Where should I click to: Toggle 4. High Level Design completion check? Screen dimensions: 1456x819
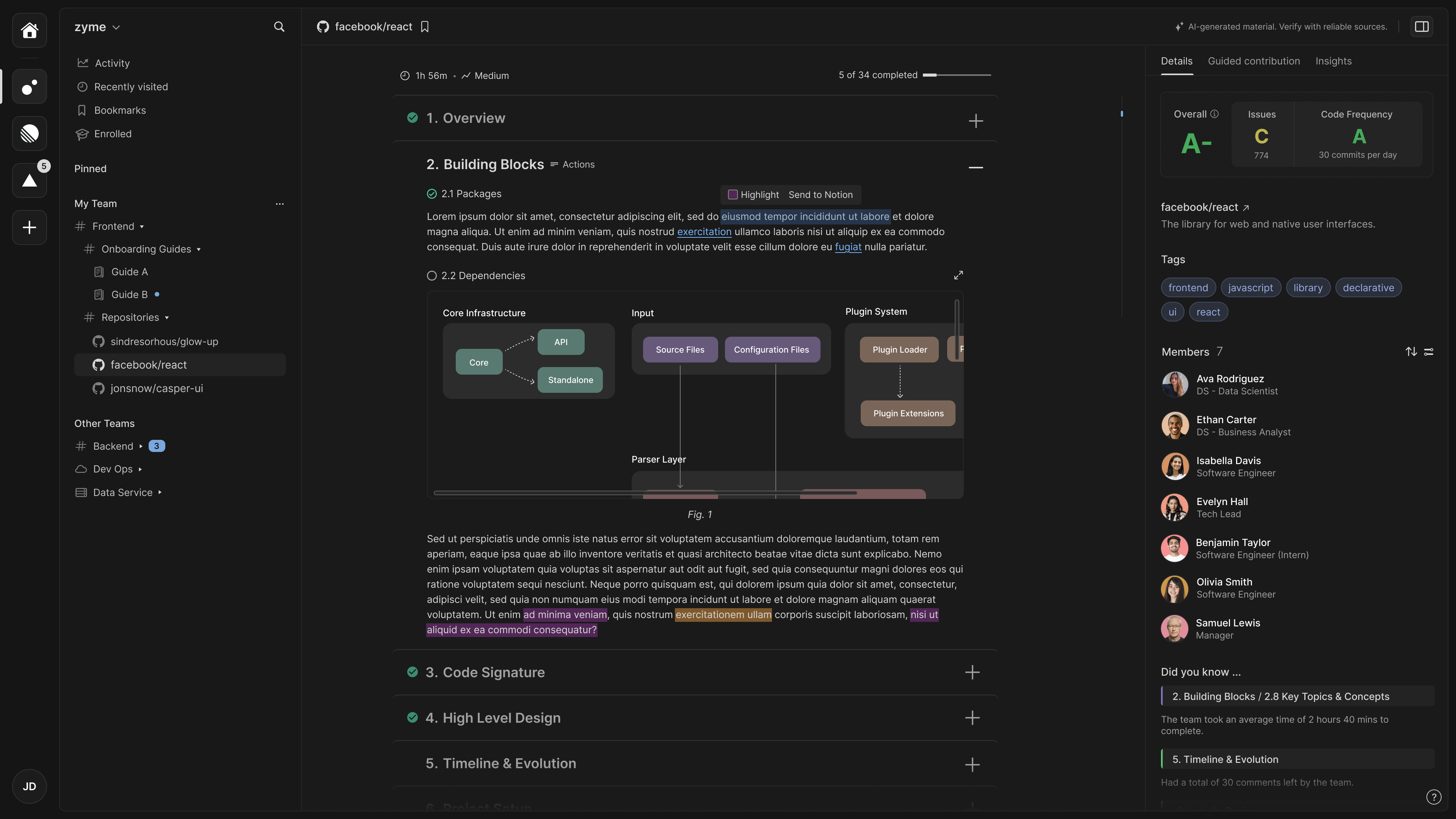[413, 718]
